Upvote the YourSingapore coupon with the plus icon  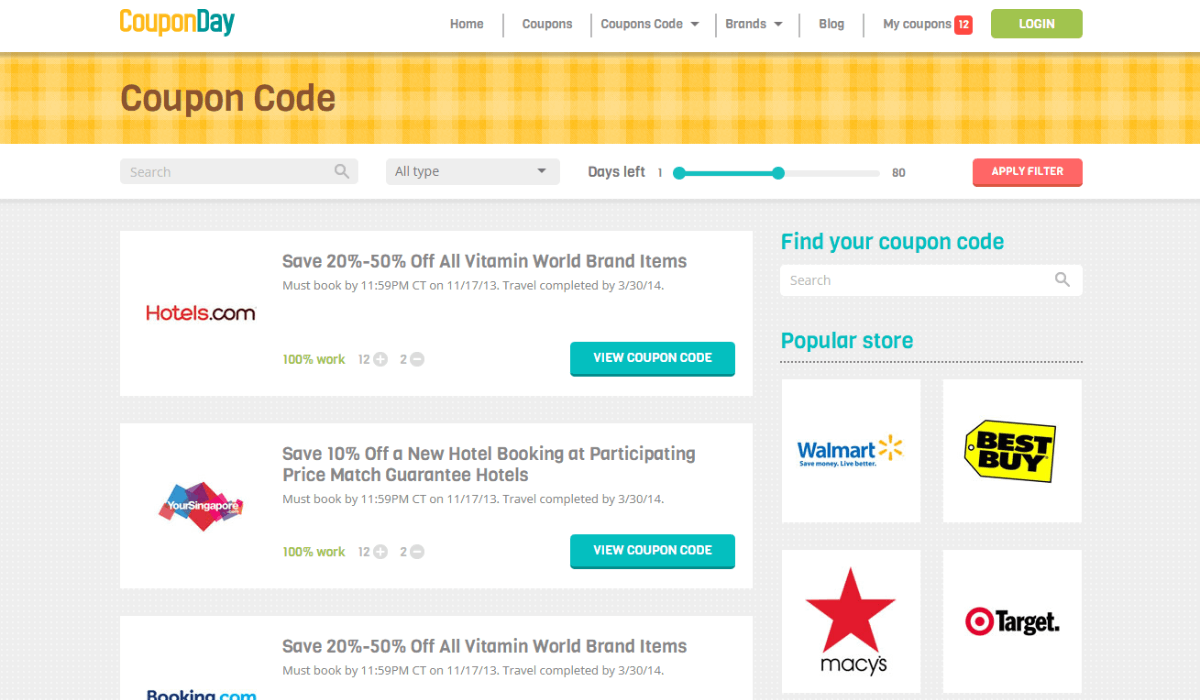click(380, 551)
